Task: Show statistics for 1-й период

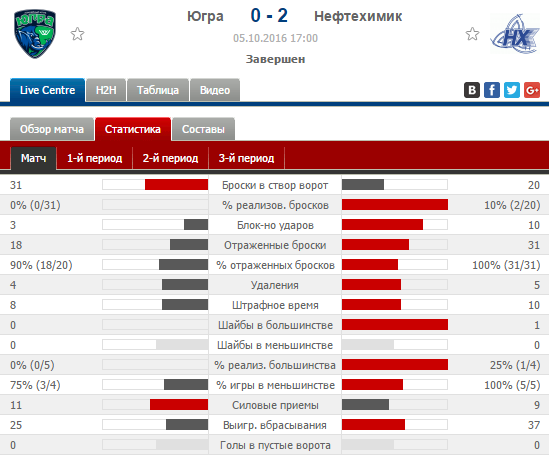Action: tap(95, 158)
